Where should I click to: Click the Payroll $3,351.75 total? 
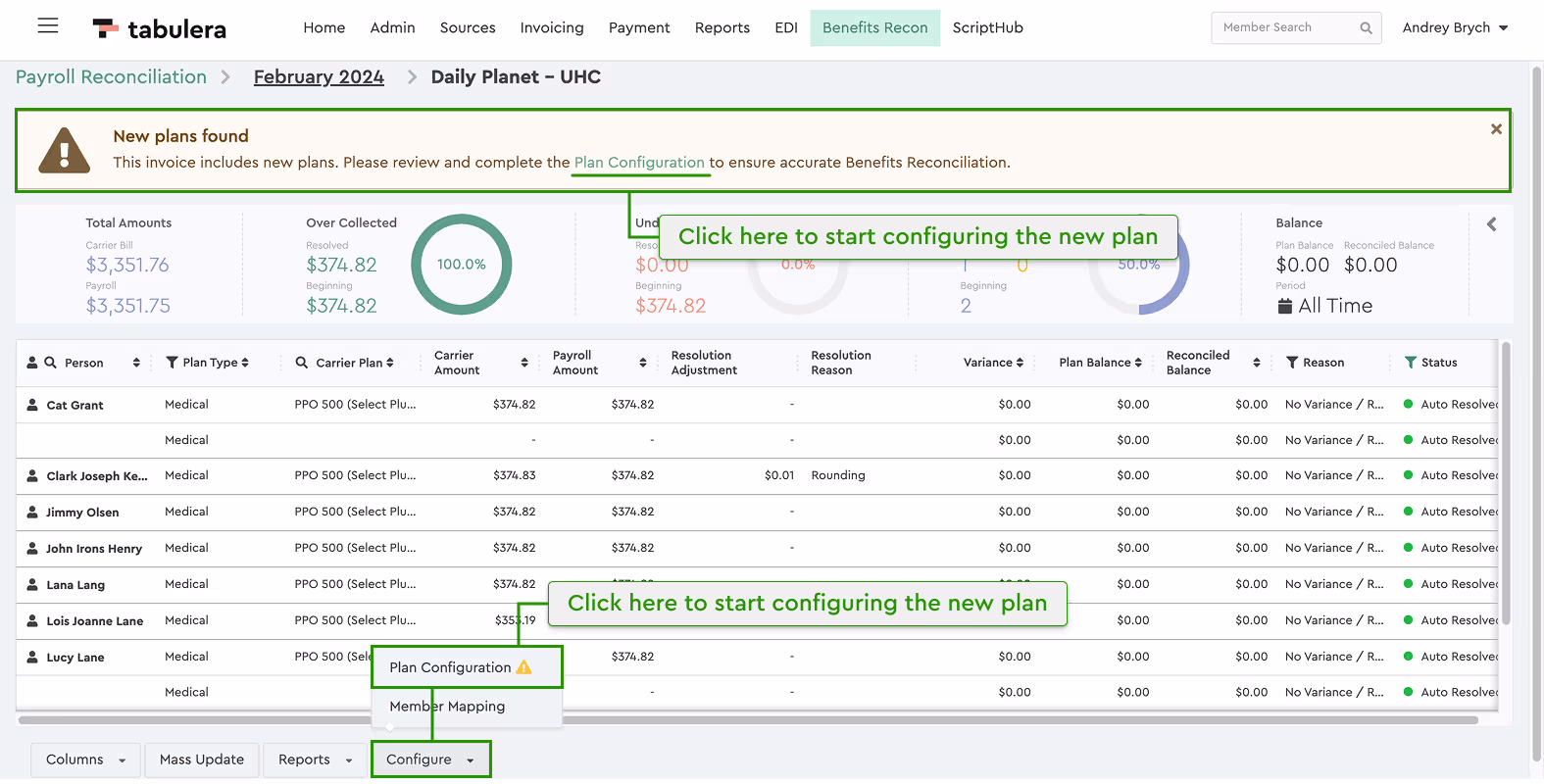click(127, 306)
